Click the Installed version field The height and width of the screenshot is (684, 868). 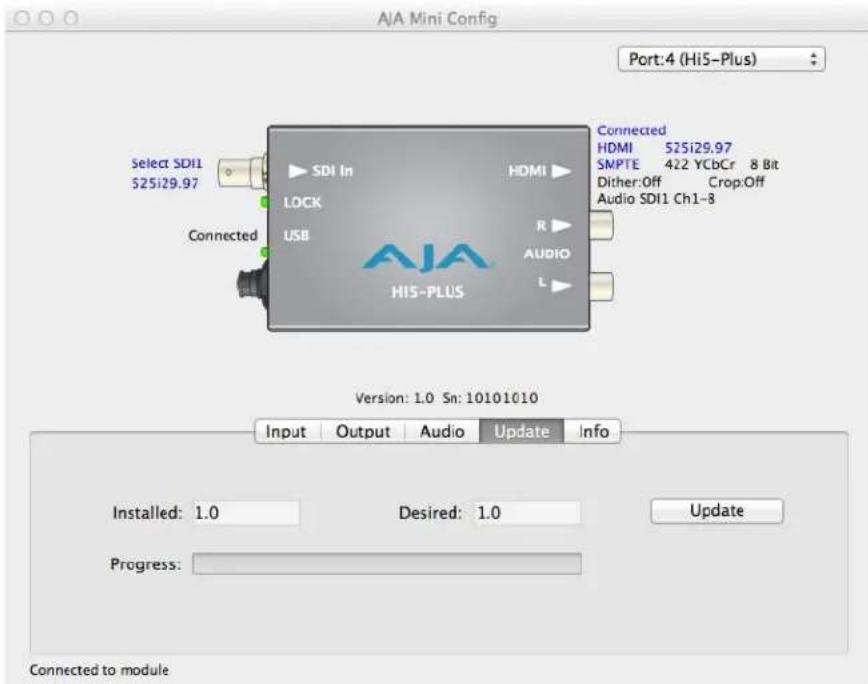(x=246, y=513)
